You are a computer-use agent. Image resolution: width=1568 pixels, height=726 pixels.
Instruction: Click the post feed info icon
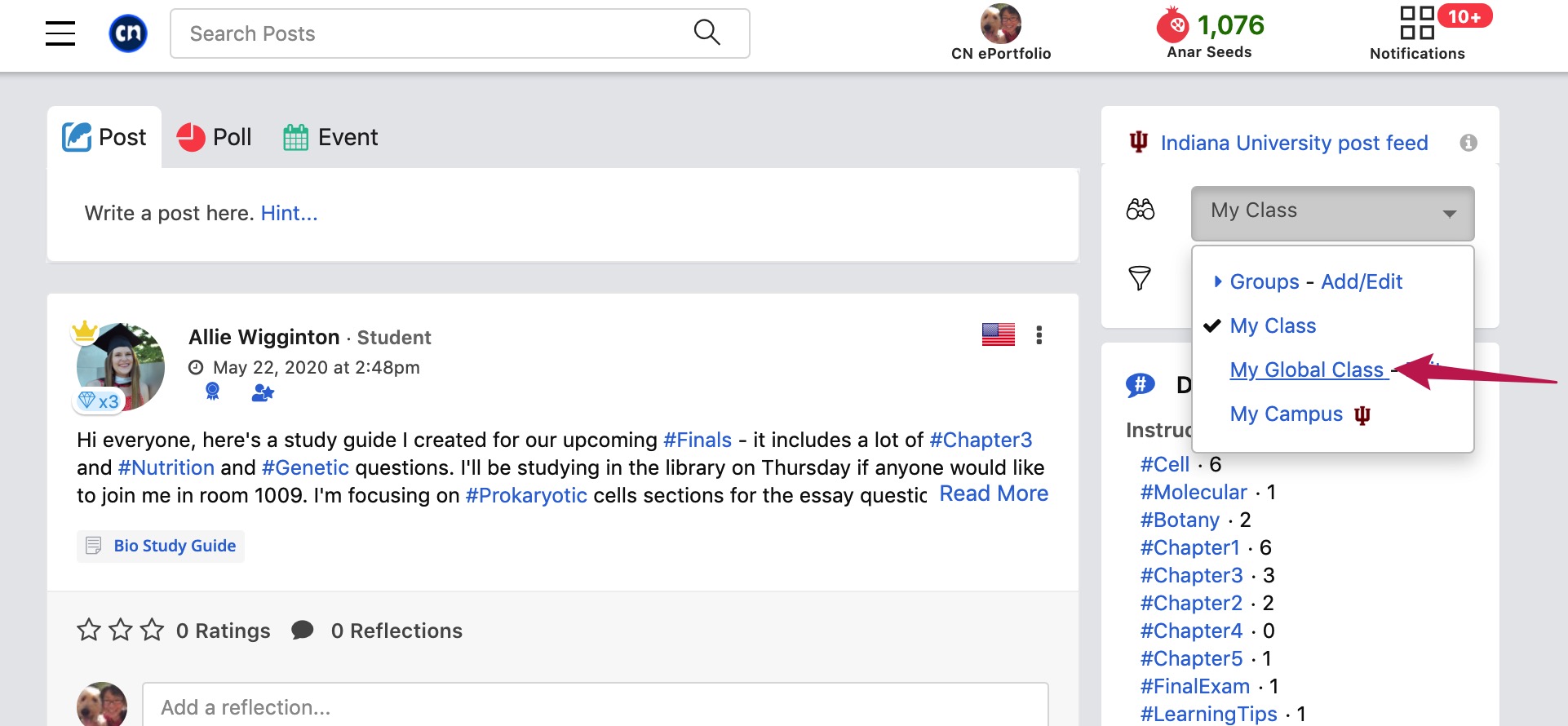[x=1468, y=143]
